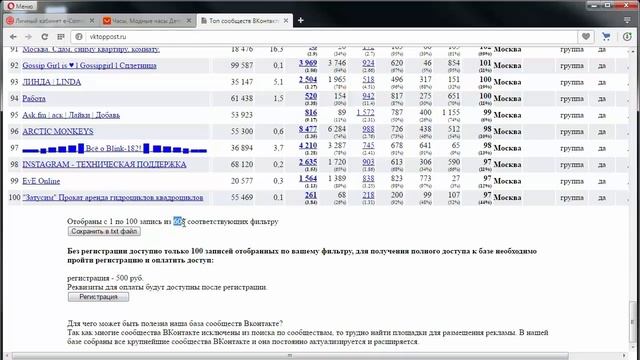Open ARCTIC MONKEYS community link
Screen dimensions: 640x360
pos(58,131)
